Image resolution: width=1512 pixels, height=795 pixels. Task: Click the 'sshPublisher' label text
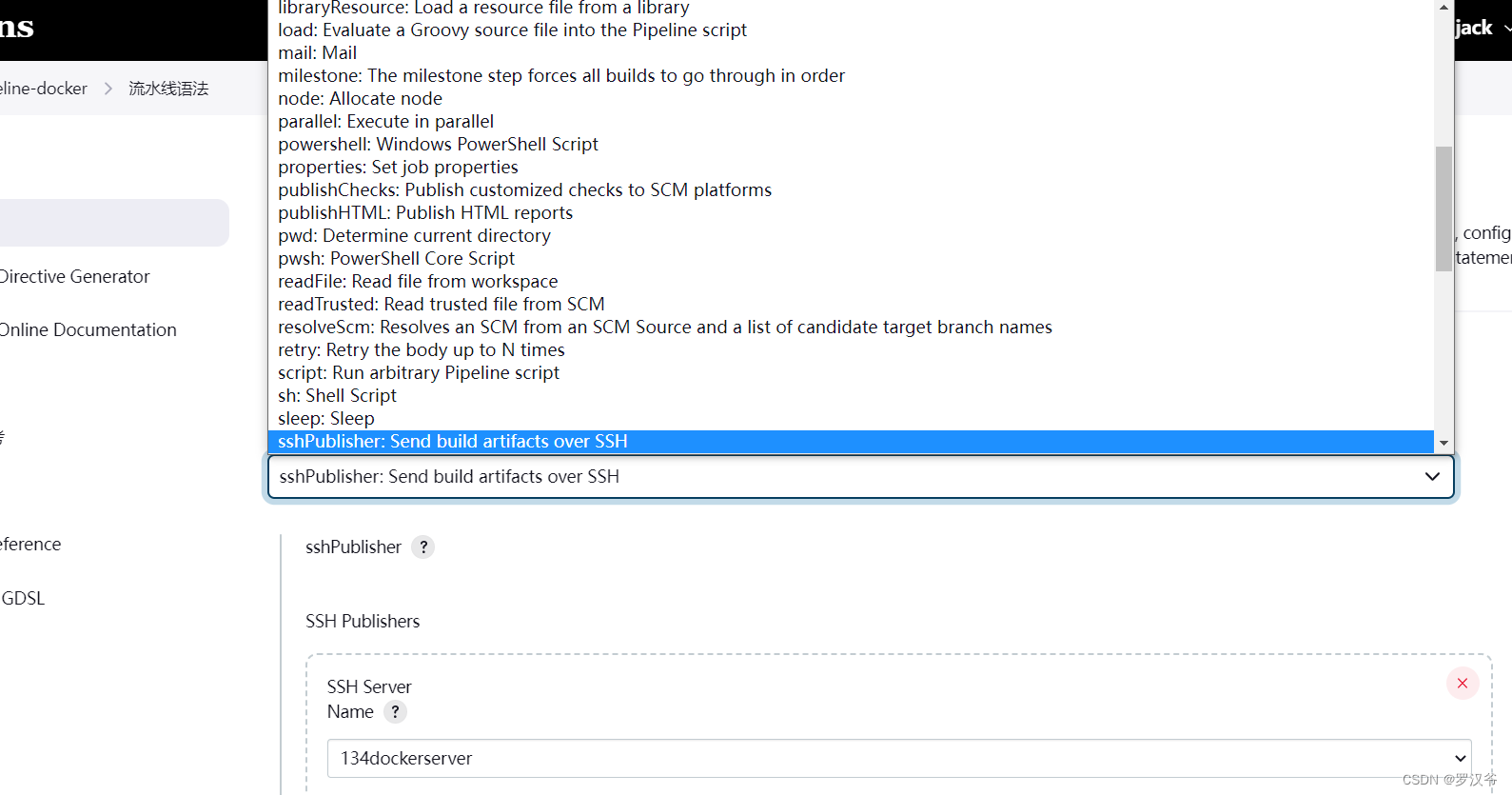click(353, 547)
